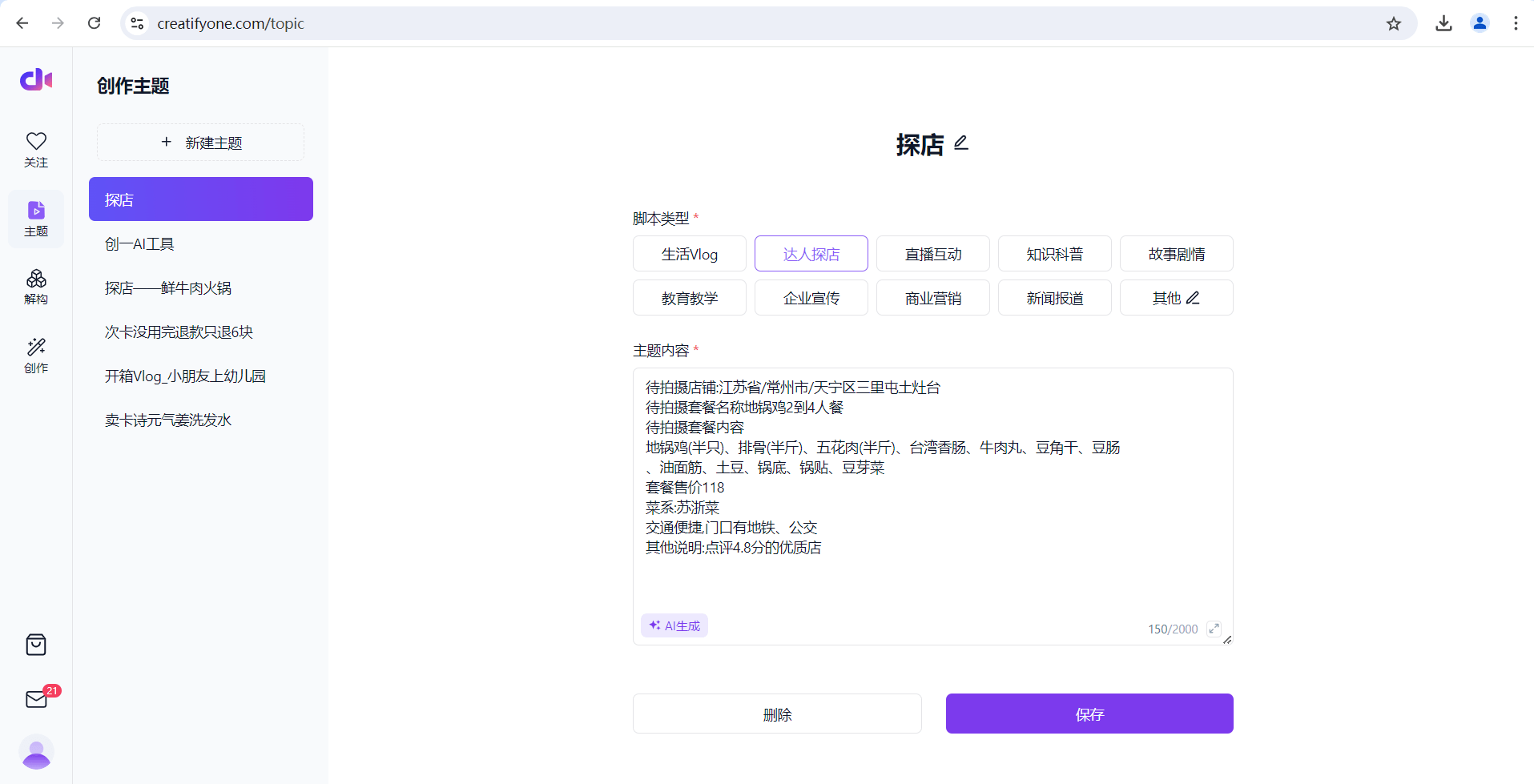The image size is (1534, 784).
Task: Edit the custom 其他 script type via pencil
Action: (1193, 297)
